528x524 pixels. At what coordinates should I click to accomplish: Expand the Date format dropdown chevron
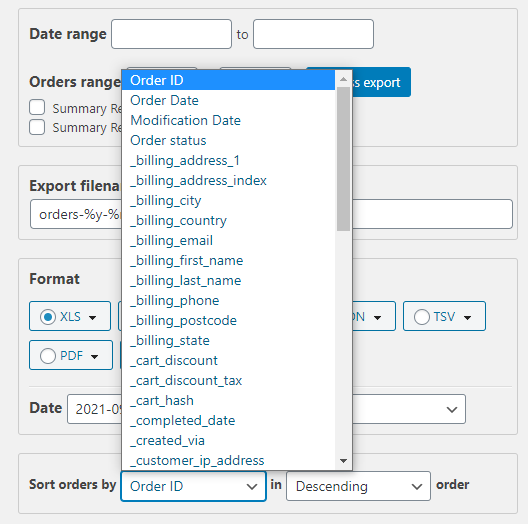point(452,409)
